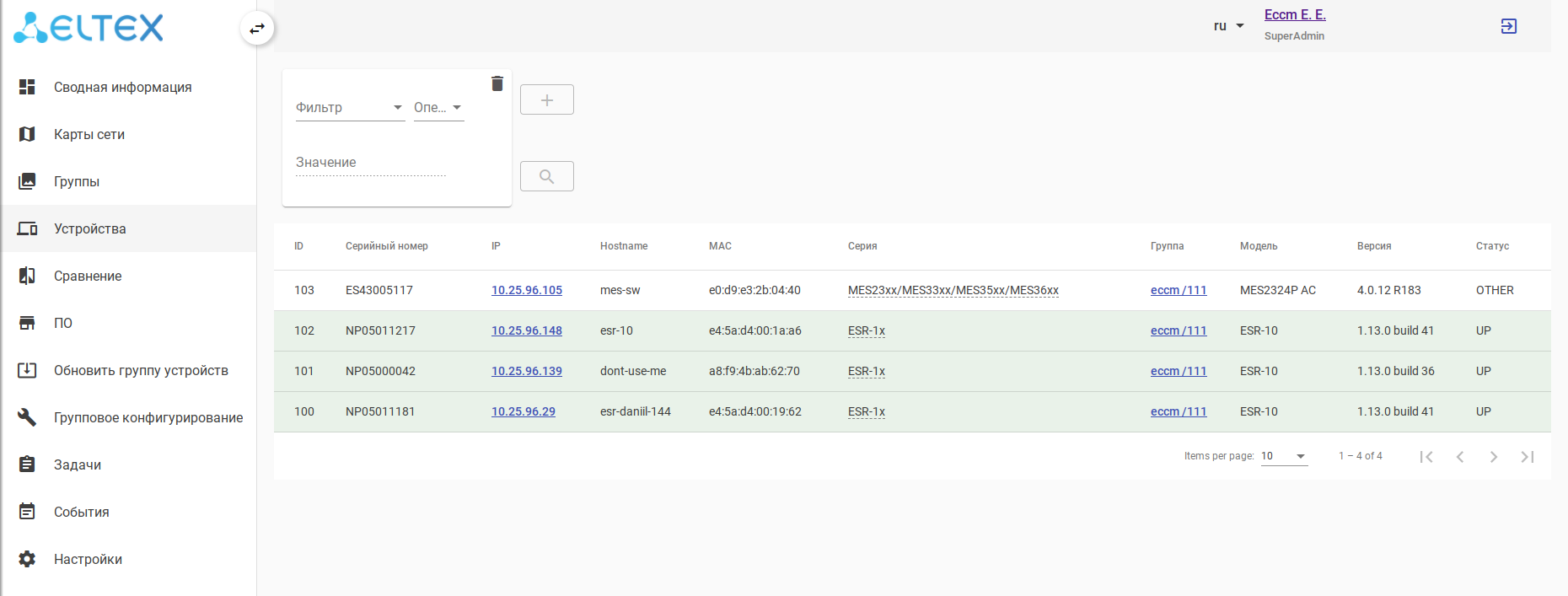The height and width of the screenshot is (596, 1568).
Task: Expand the operator dropdown next to Фильтр
Action: click(438, 108)
